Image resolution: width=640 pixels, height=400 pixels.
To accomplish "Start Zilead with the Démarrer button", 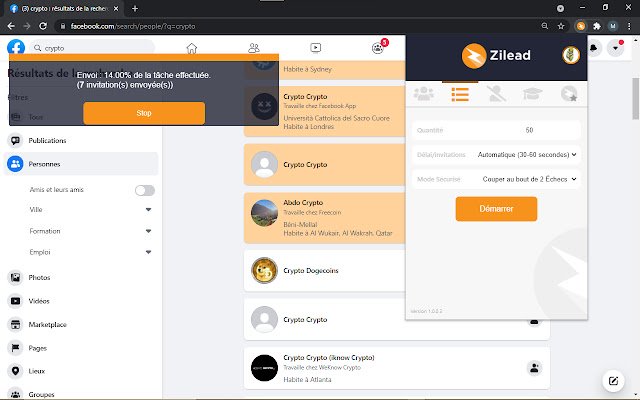I will pyautogui.click(x=496, y=209).
